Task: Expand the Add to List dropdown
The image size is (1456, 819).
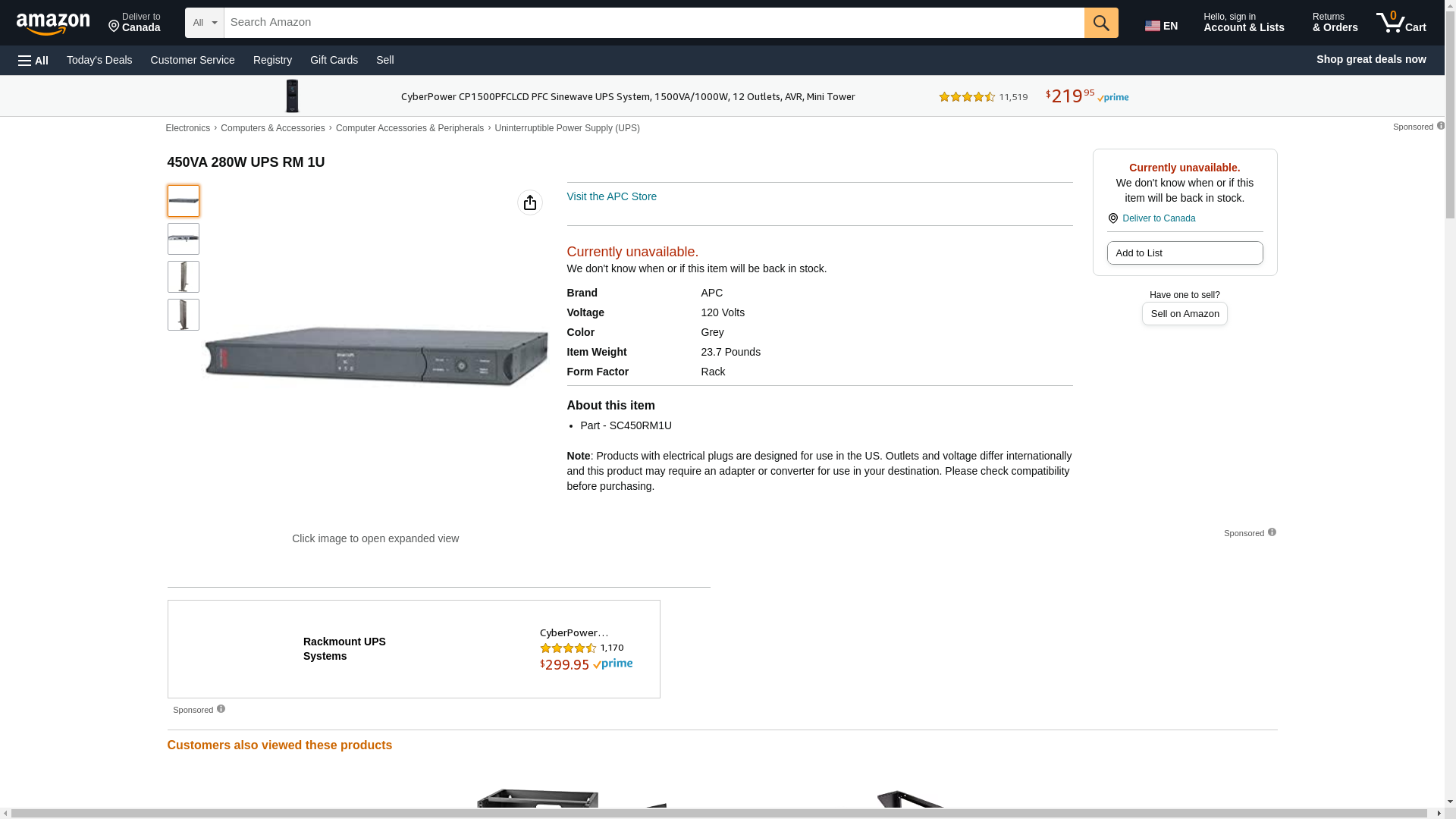Action: pos(1184,253)
